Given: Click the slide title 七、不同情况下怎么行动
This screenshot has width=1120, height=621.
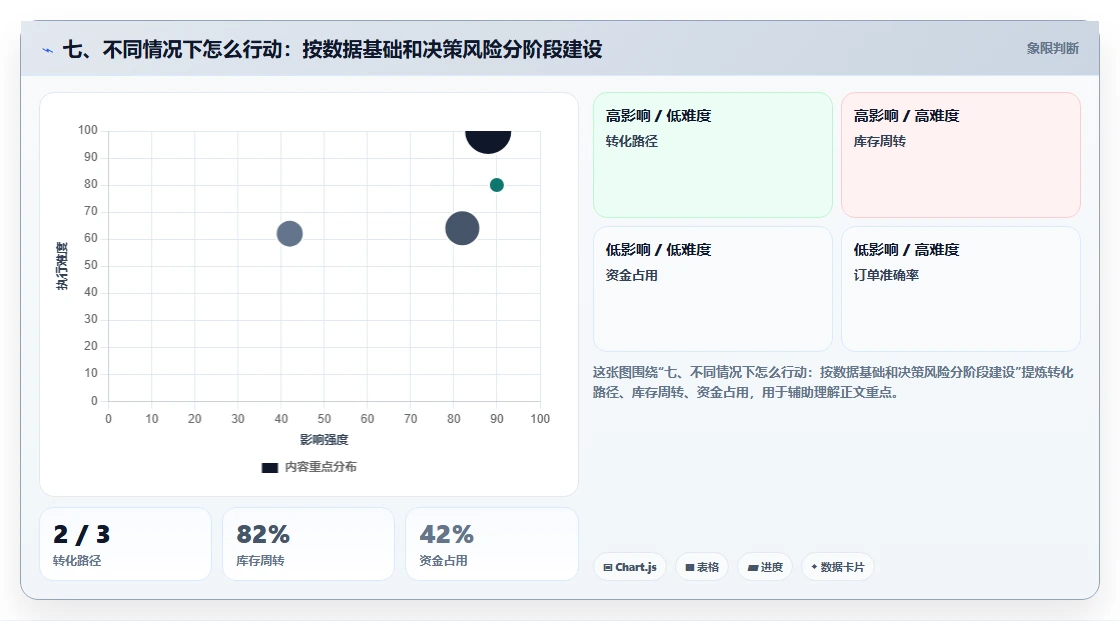Looking at the screenshot, I should pos(332,49).
